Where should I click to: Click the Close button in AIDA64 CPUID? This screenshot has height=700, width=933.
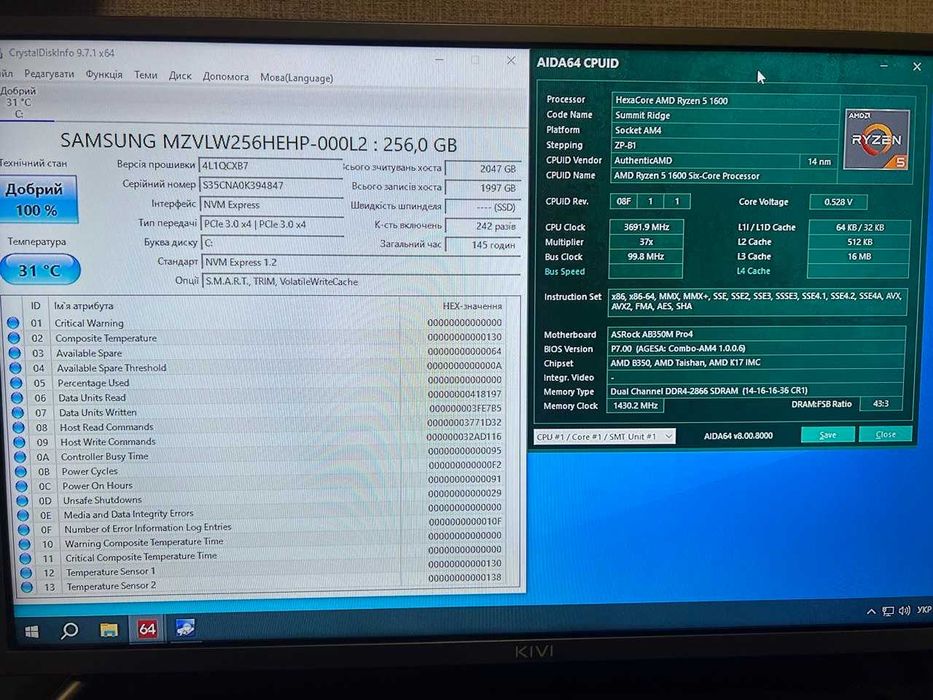pyautogui.click(x=885, y=434)
